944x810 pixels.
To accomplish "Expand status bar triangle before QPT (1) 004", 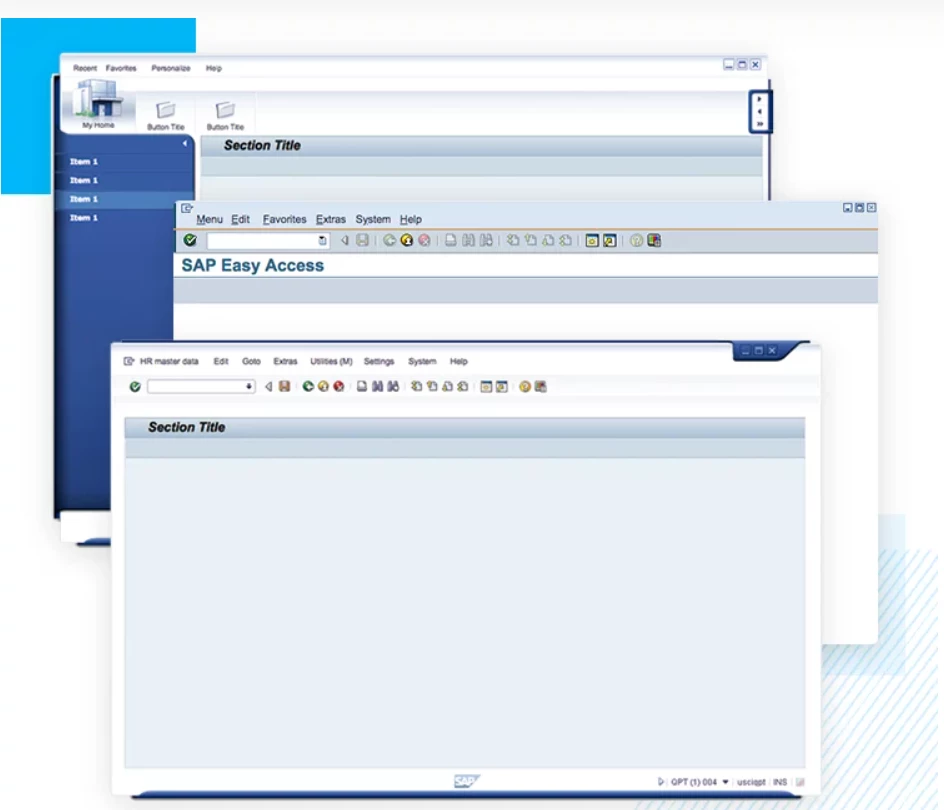I will pyautogui.click(x=660, y=782).
